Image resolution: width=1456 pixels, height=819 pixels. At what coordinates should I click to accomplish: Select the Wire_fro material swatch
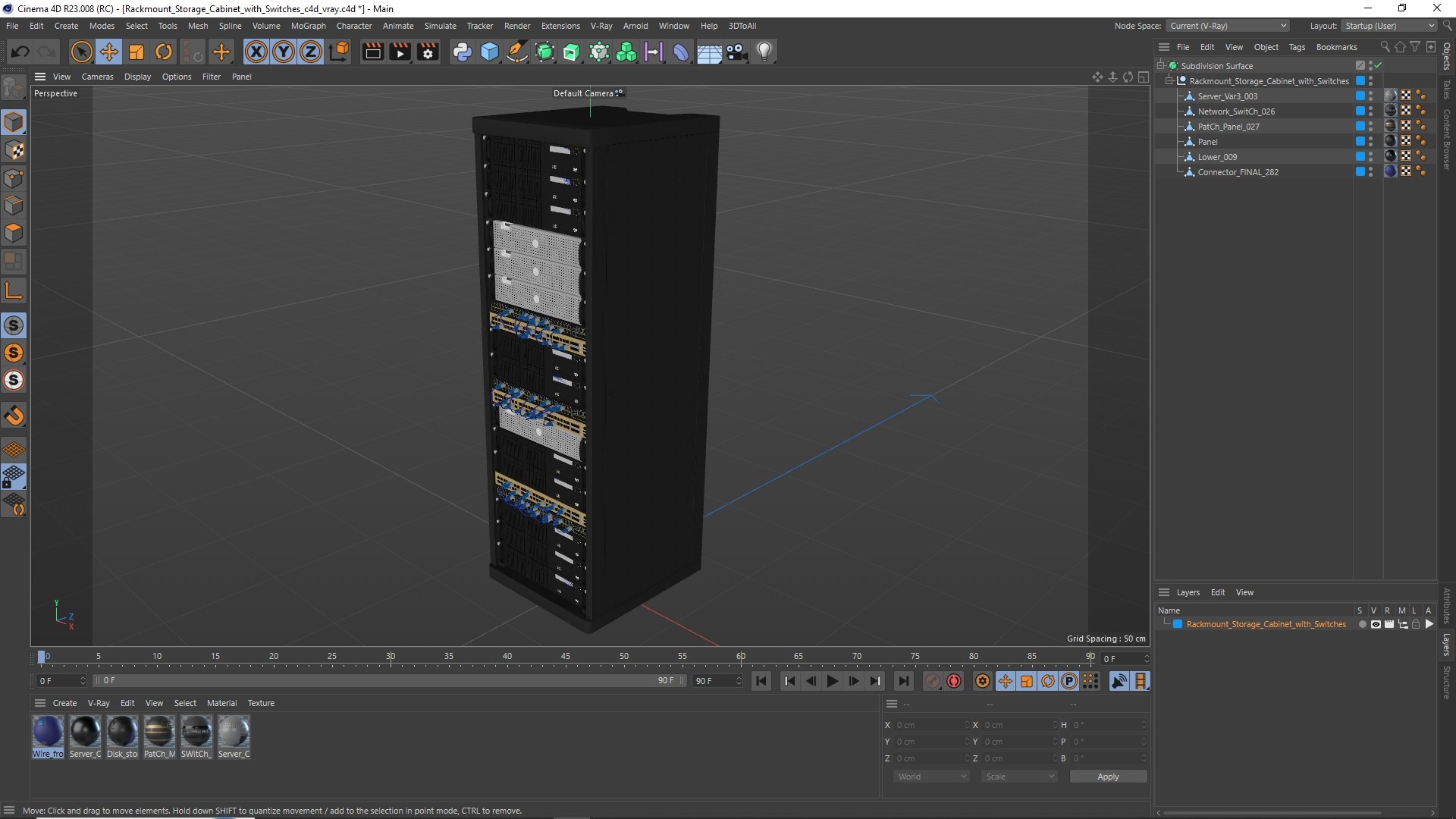[x=48, y=736]
